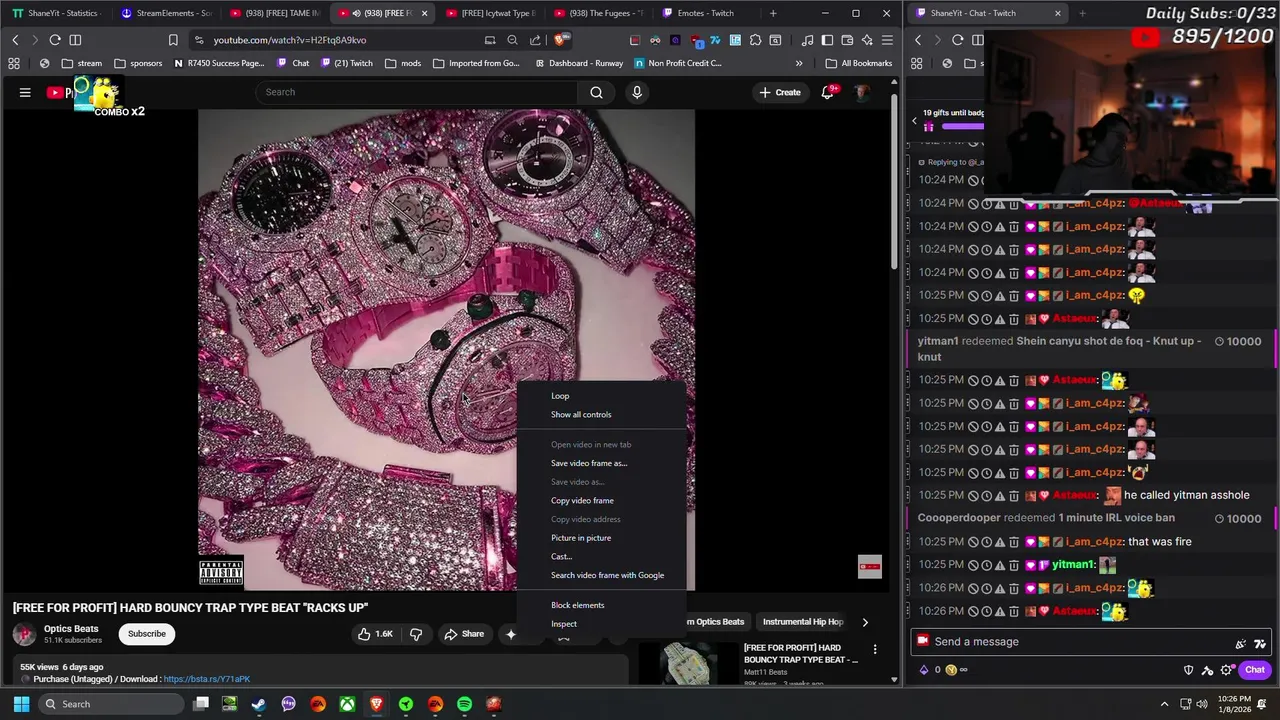Image resolution: width=1280 pixels, height=720 pixels.
Task: Open the All Bookmarks folder
Action: [858, 63]
